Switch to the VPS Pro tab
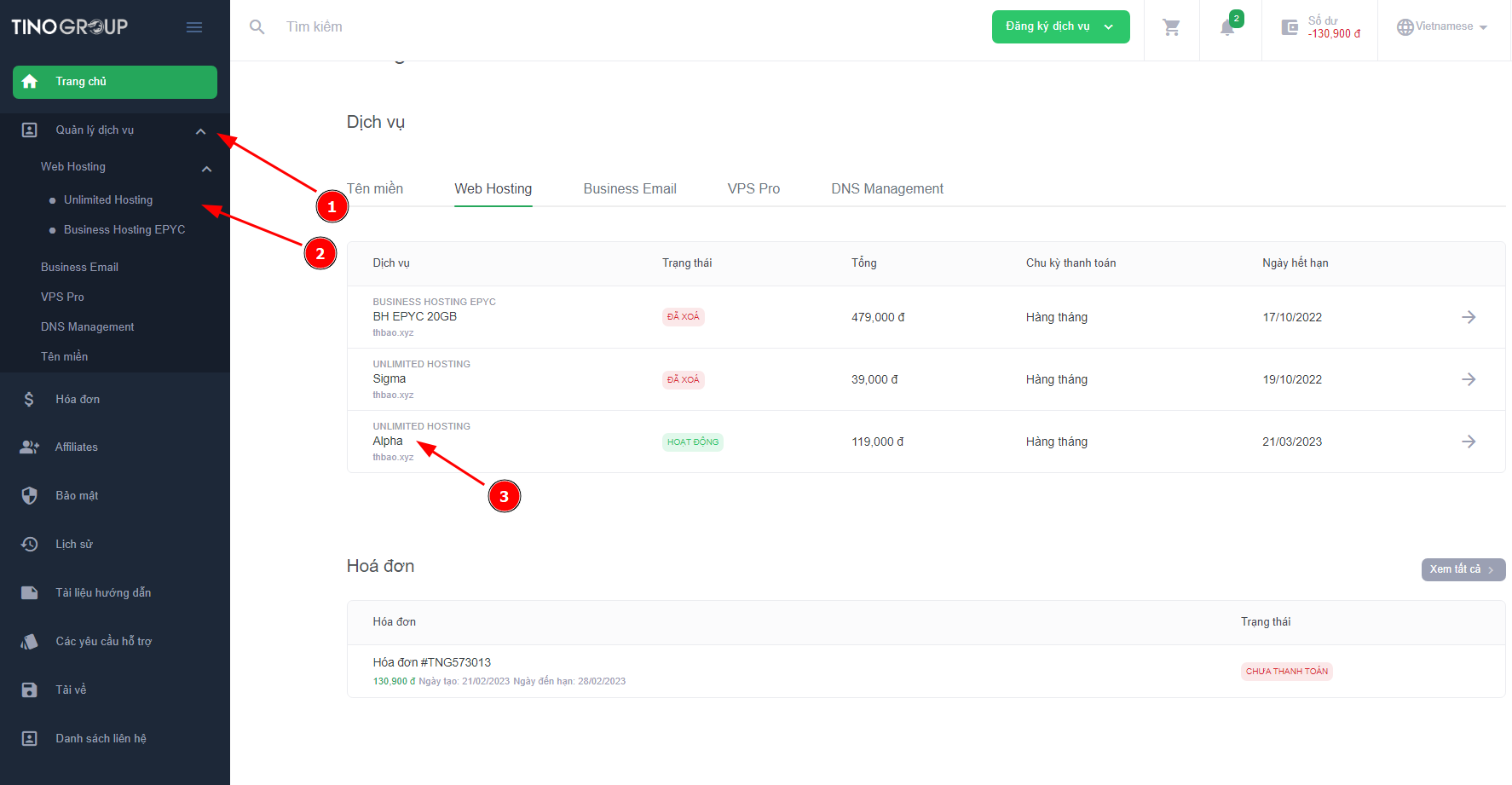Image resolution: width=1512 pixels, height=785 pixels. [x=753, y=188]
